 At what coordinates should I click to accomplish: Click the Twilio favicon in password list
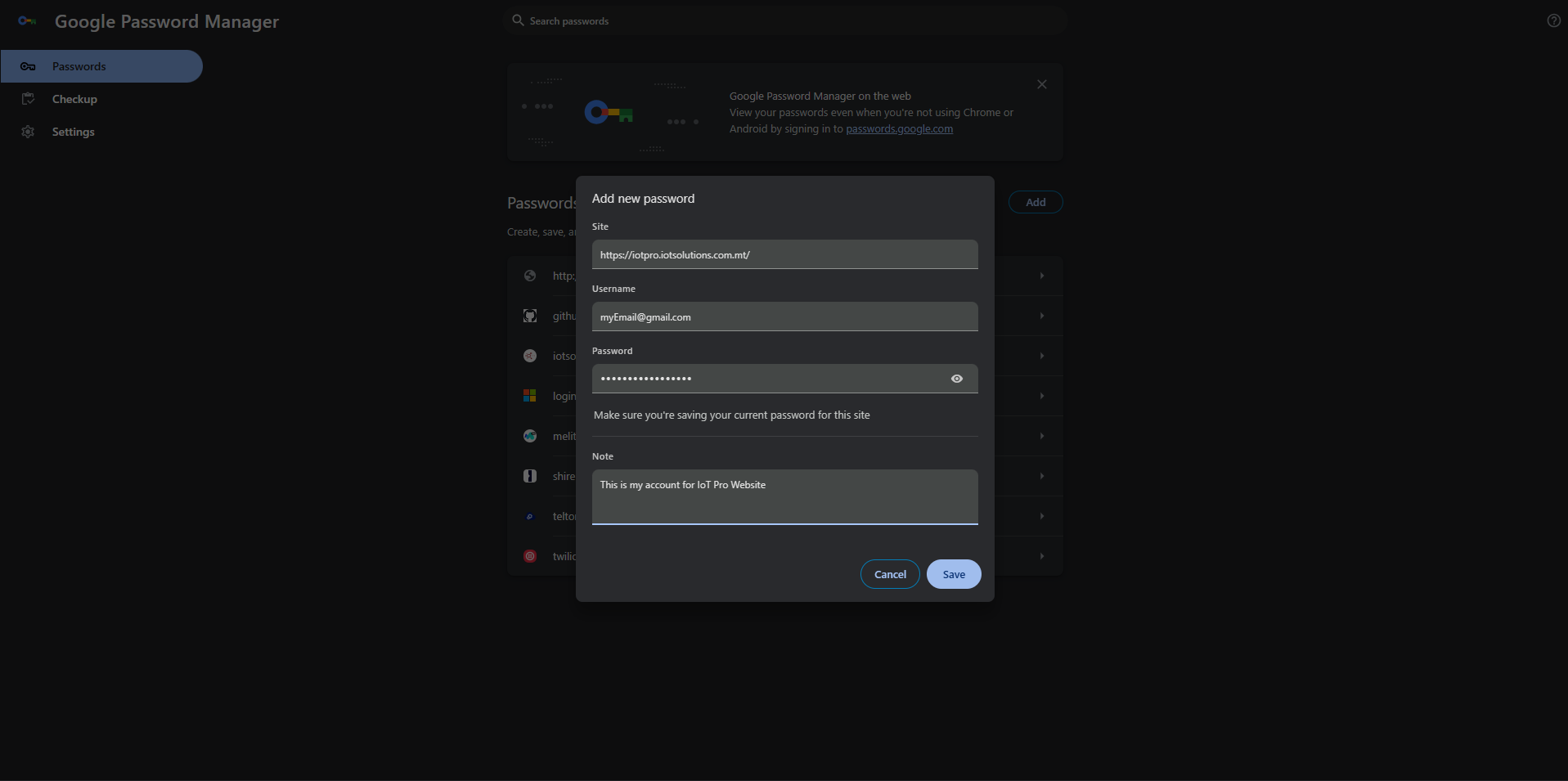coord(530,556)
